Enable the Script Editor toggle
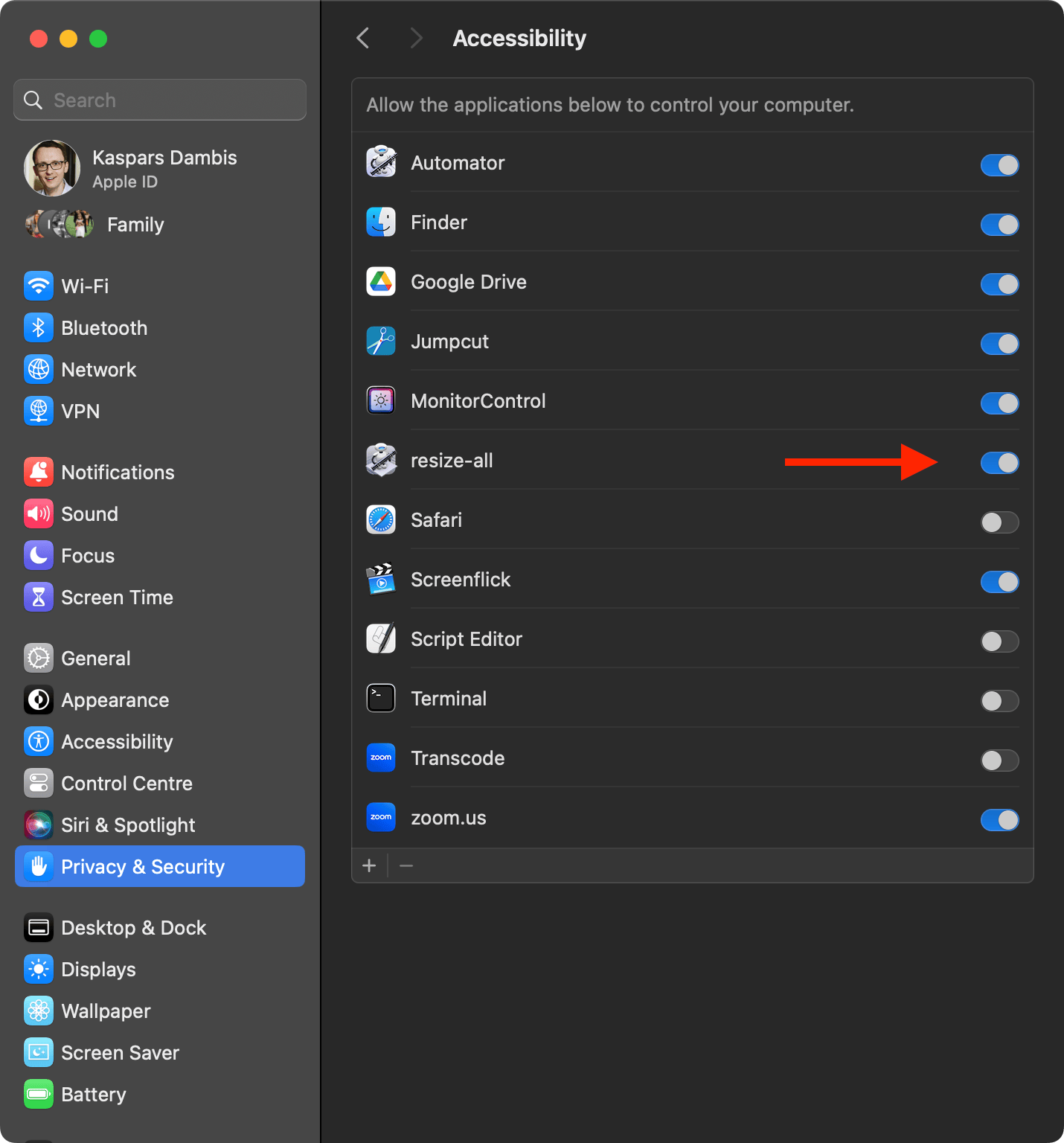Image resolution: width=1064 pixels, height=1143 pixels. point(999,641)
